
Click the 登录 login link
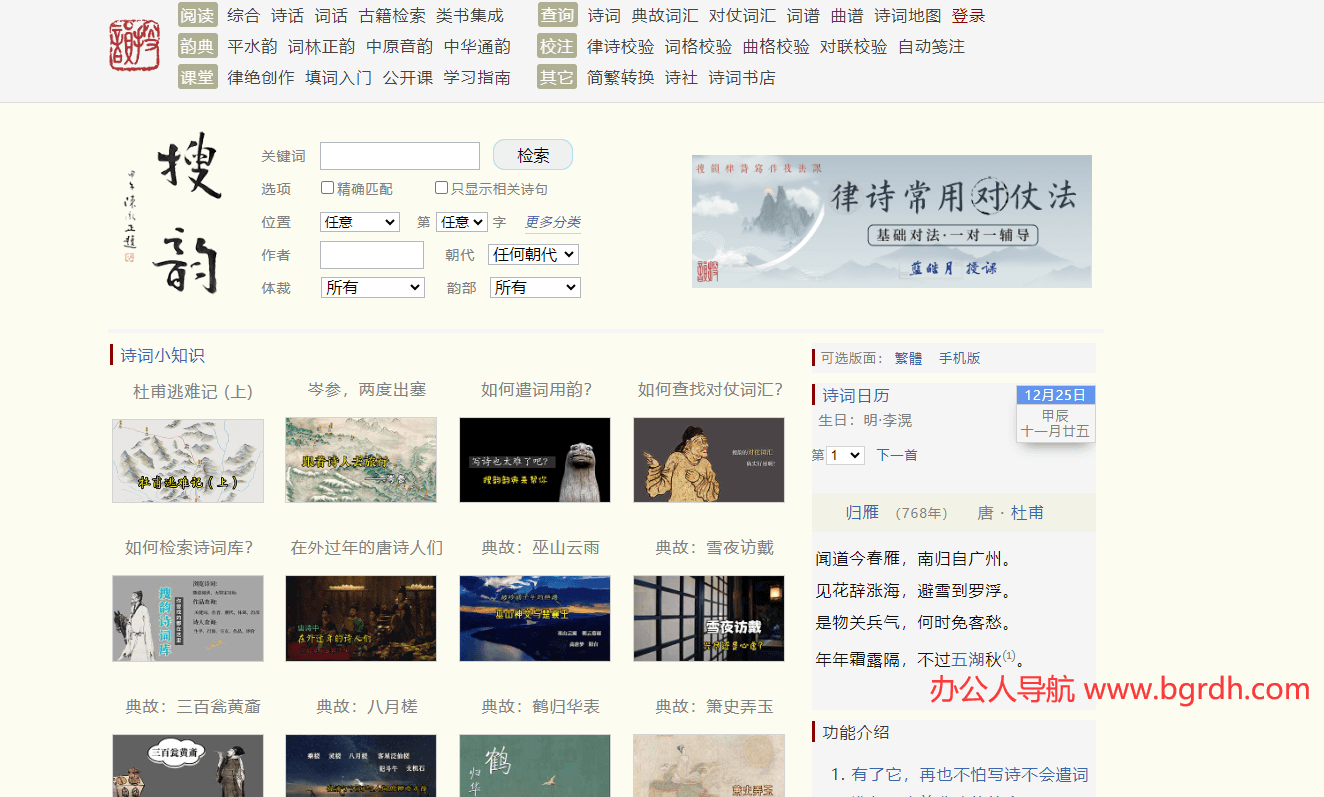(969, 15)
